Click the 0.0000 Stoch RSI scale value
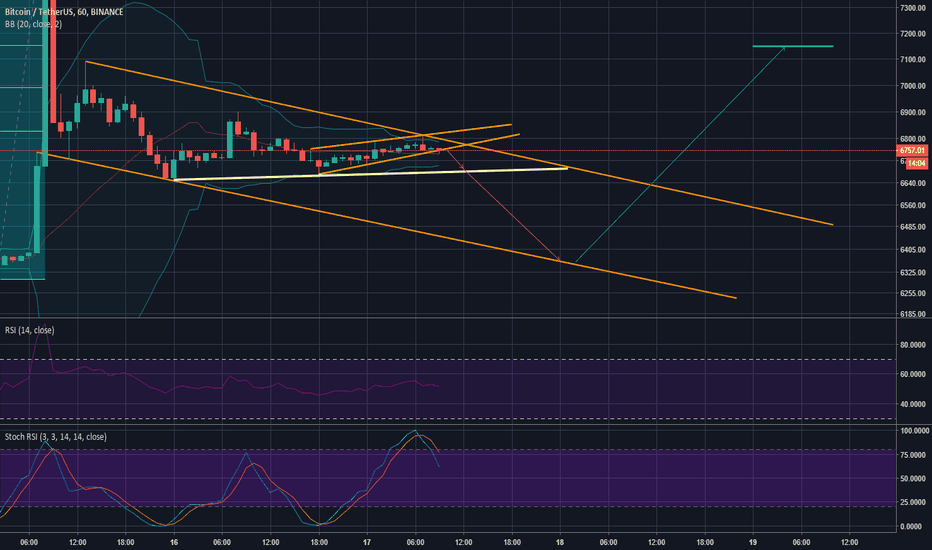The height and width of the screenshot is (550, 932). [x=912, y=526]
